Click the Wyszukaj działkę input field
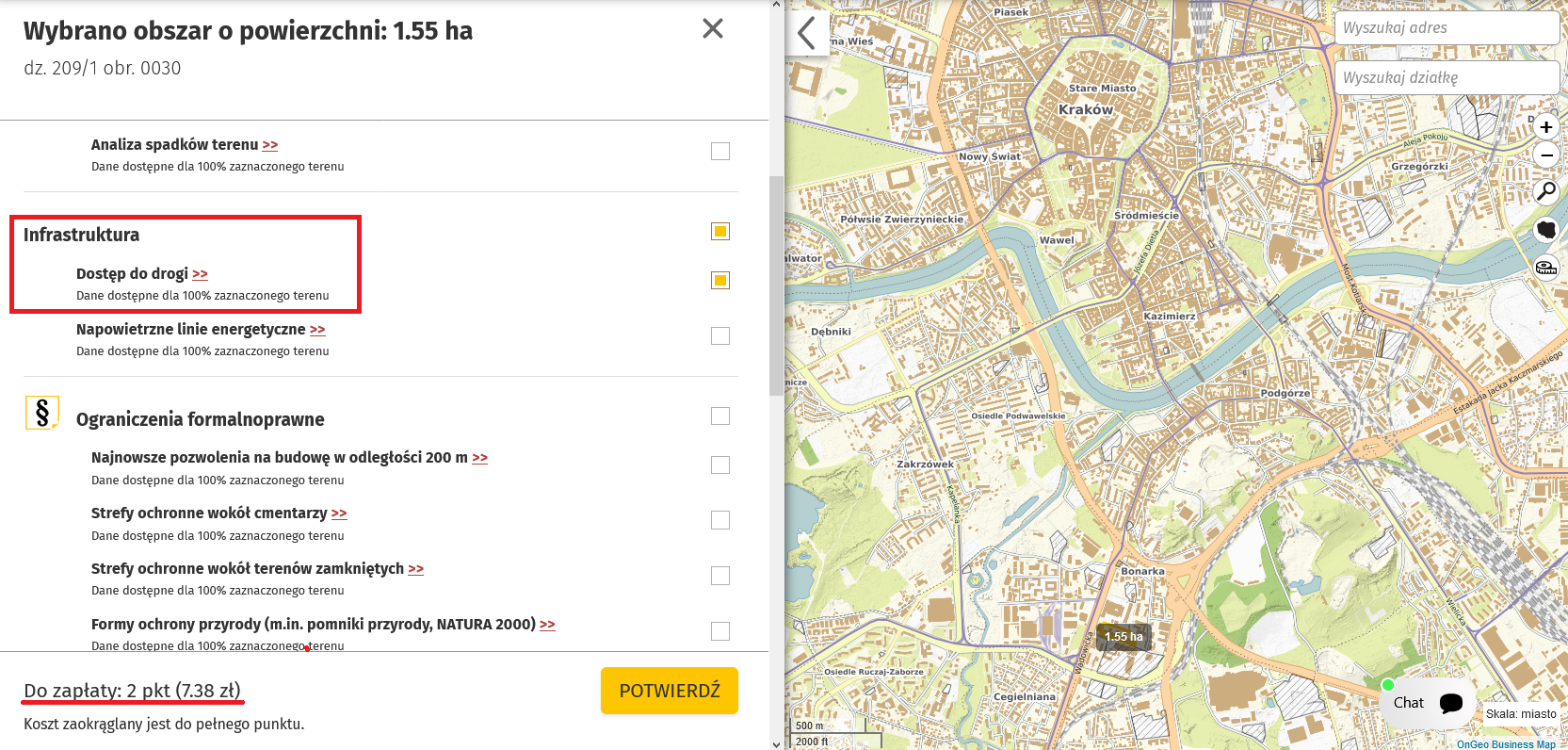 (1446, 78)
